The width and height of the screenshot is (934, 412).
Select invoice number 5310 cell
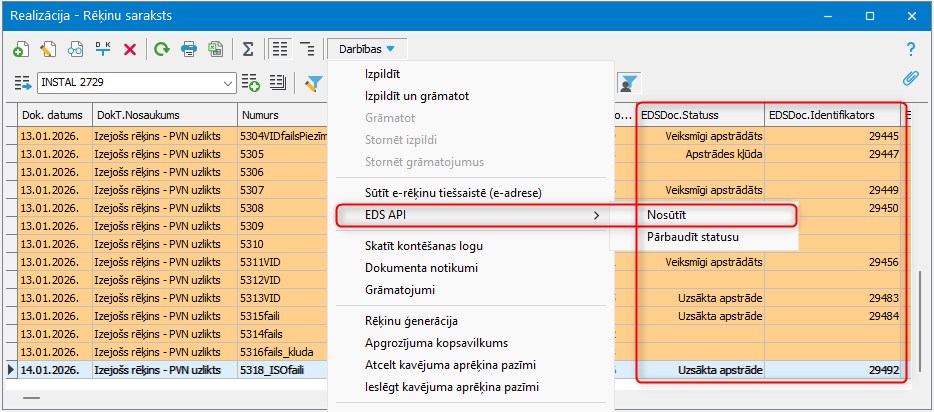[282, 244]
